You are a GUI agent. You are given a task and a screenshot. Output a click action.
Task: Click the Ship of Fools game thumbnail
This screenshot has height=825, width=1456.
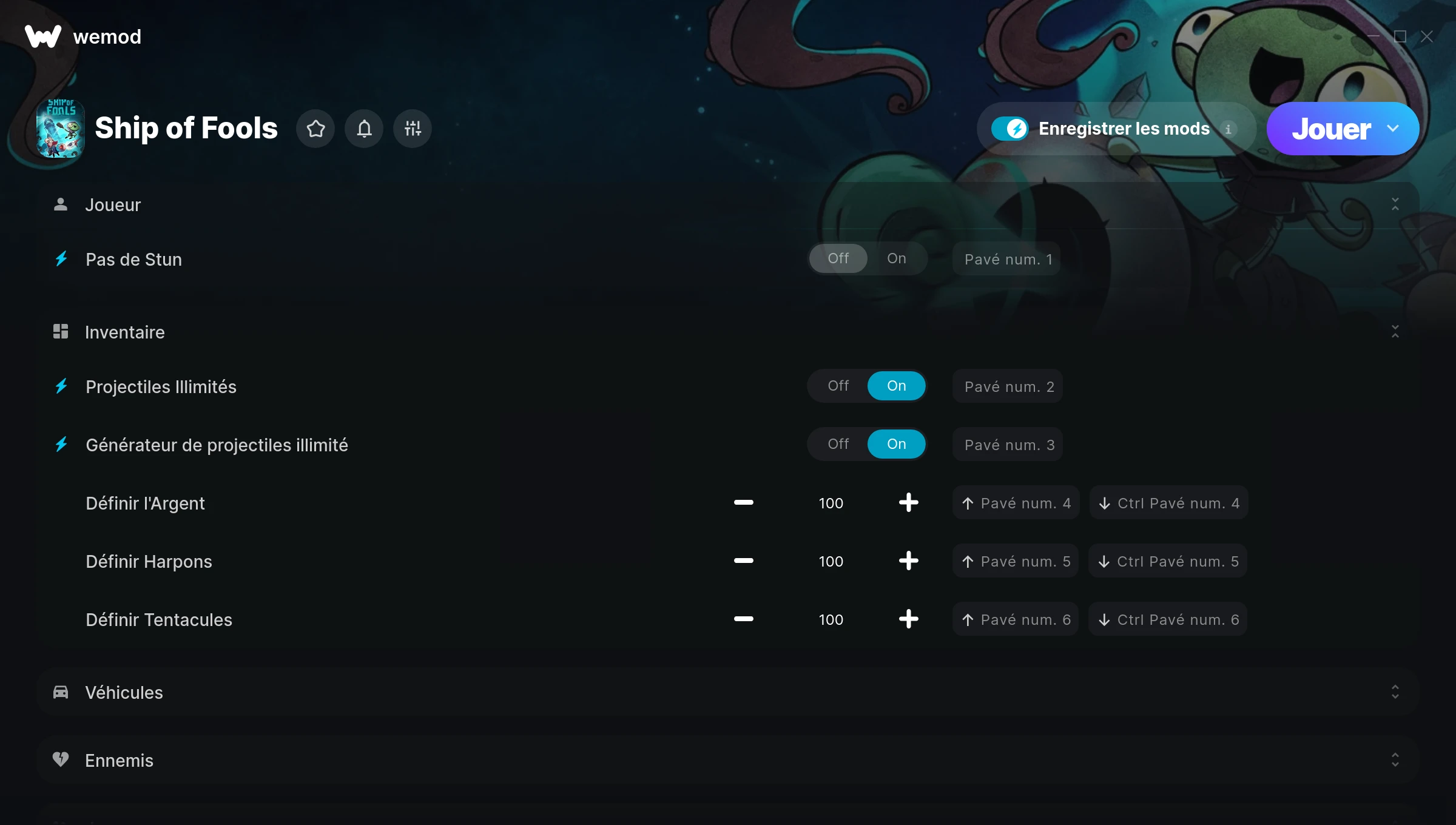tap(60, 128)
